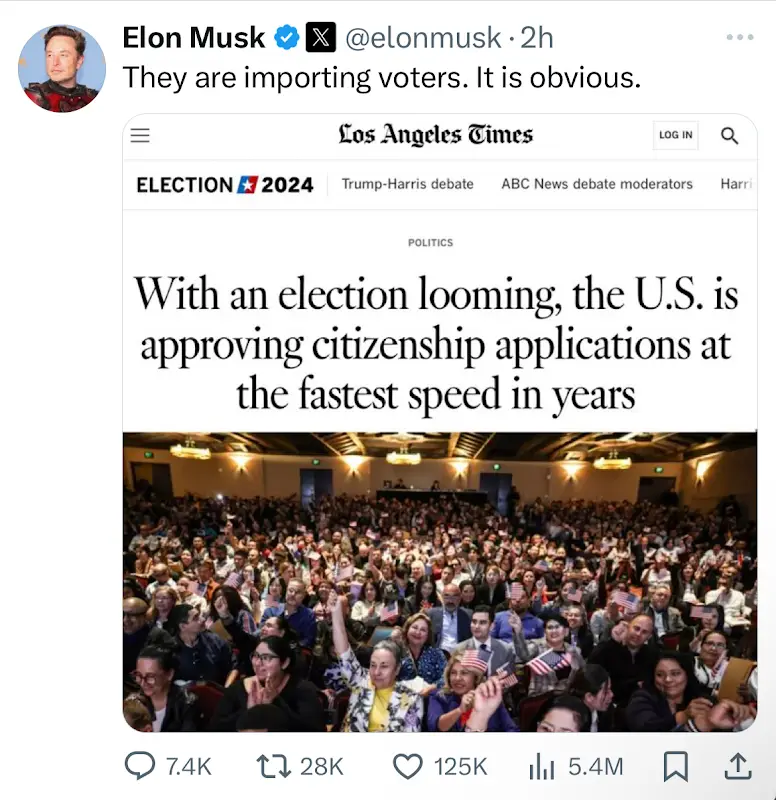Click the X affiliation badge beside the name

point(320,38)
